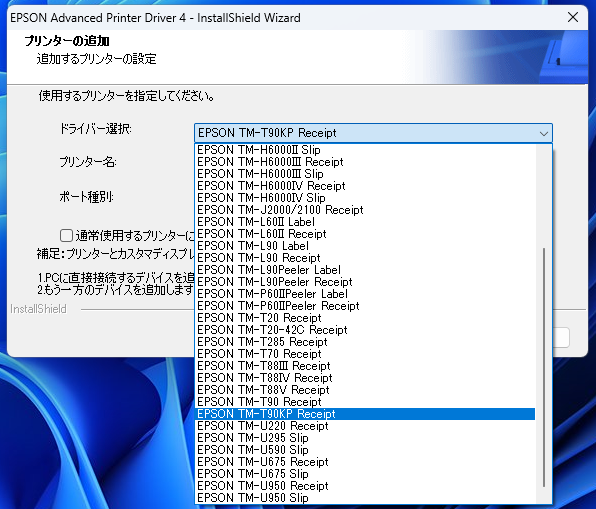Choose EPSON TM-H6000II Slip
This screenshot has width=596, height=509.
pos(365,150)
